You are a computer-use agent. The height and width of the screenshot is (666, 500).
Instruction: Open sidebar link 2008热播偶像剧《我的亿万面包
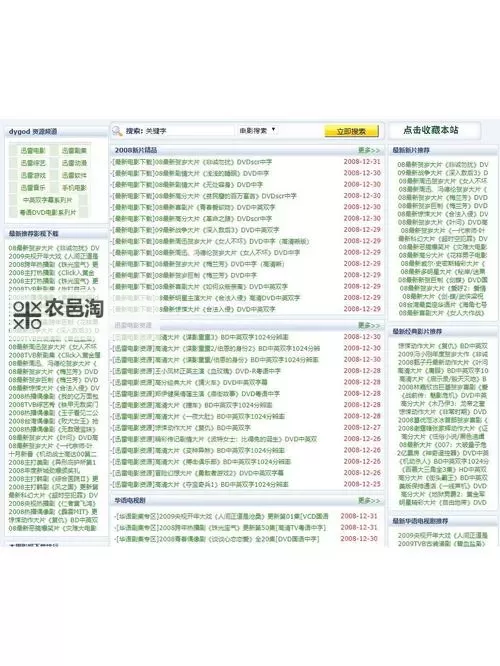(53, 397)
